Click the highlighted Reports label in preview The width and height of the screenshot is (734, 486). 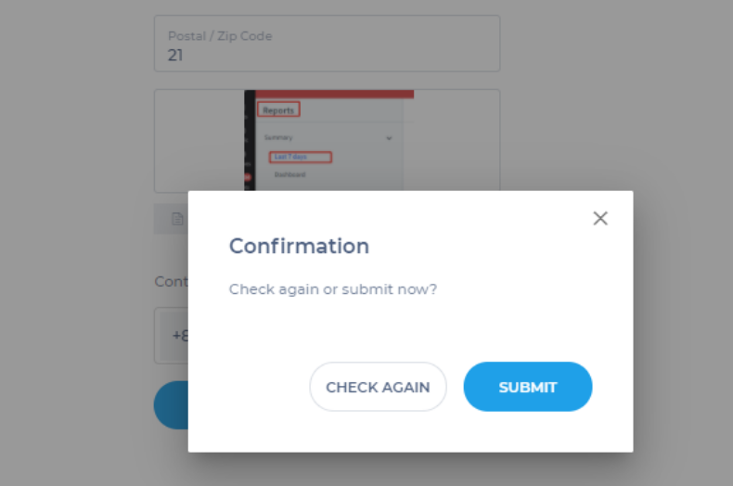pyautogui.click(x=278, y=110)
